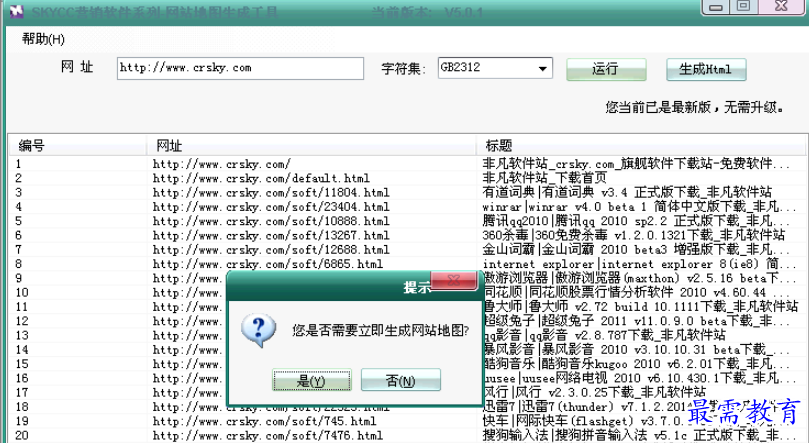The width and height of the screenshot is (809, 443).
Task: Click the 暴风影音 2010 title cell
Action: pyautogui.click(x=636, y=350)
